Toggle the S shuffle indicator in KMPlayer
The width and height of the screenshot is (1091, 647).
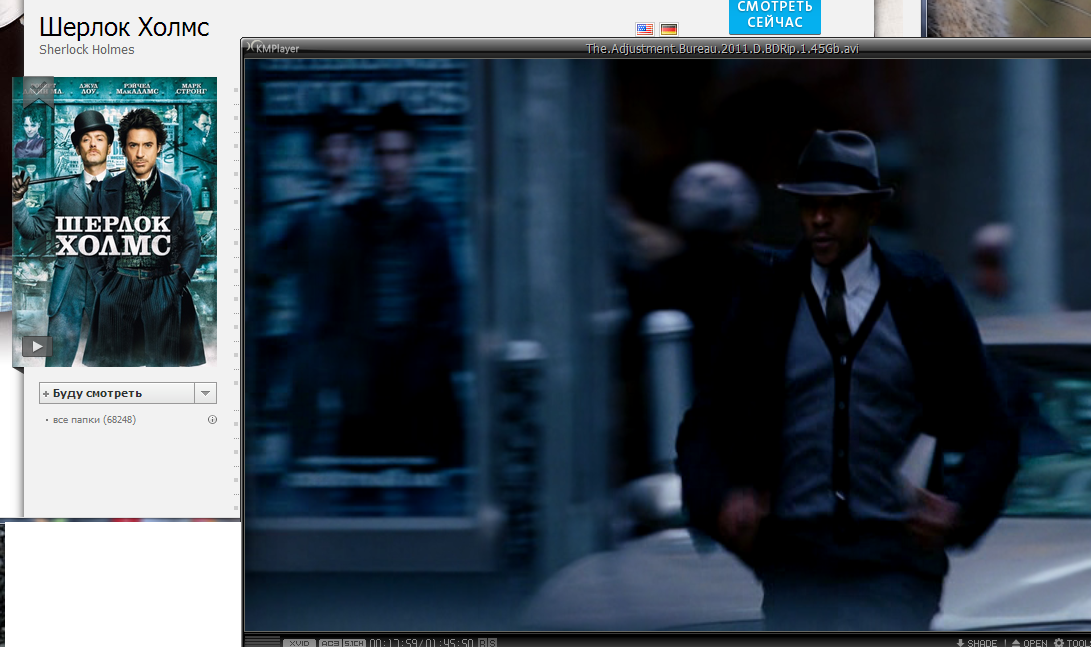[x=493, y=643]
